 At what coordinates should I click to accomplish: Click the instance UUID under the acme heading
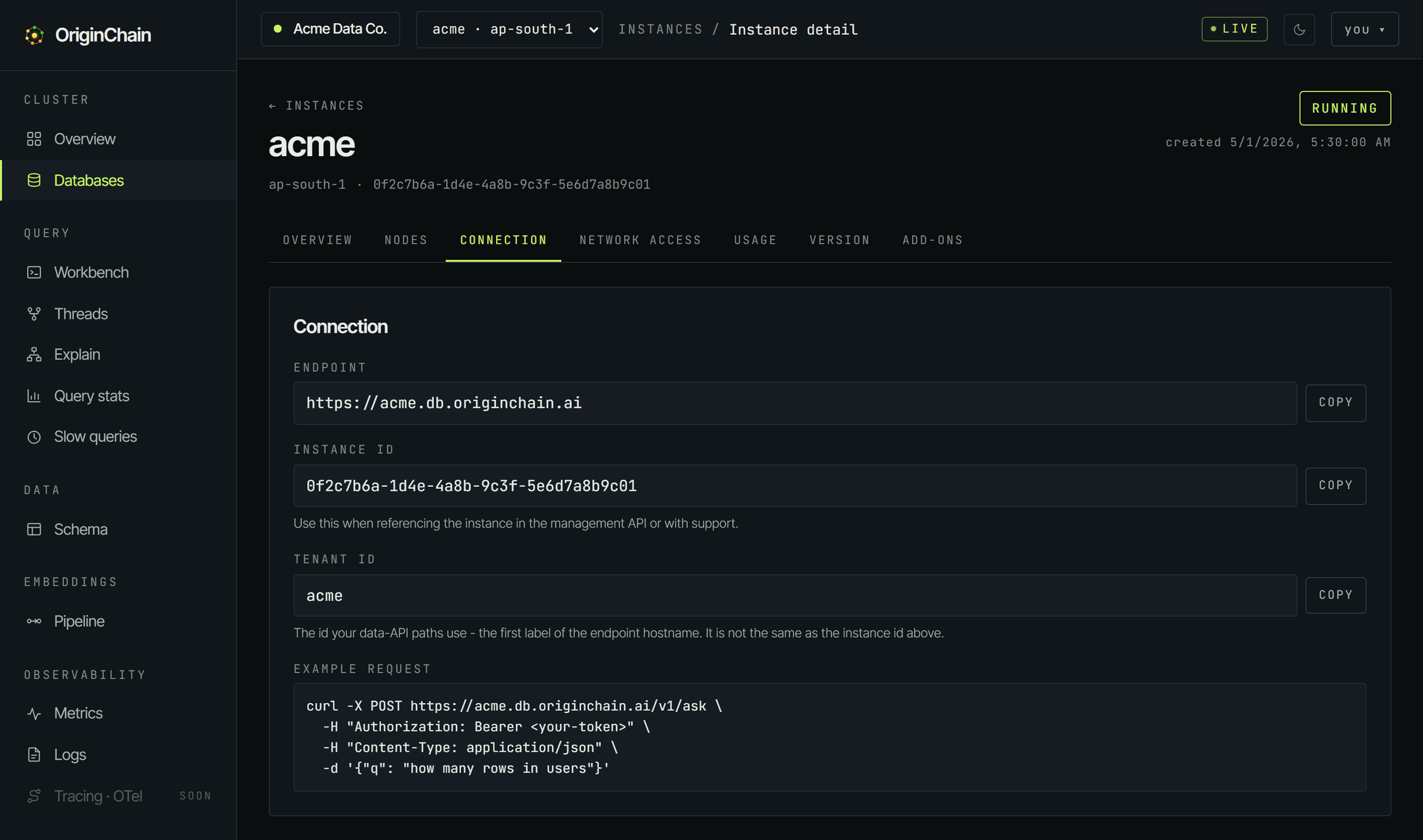512,184
